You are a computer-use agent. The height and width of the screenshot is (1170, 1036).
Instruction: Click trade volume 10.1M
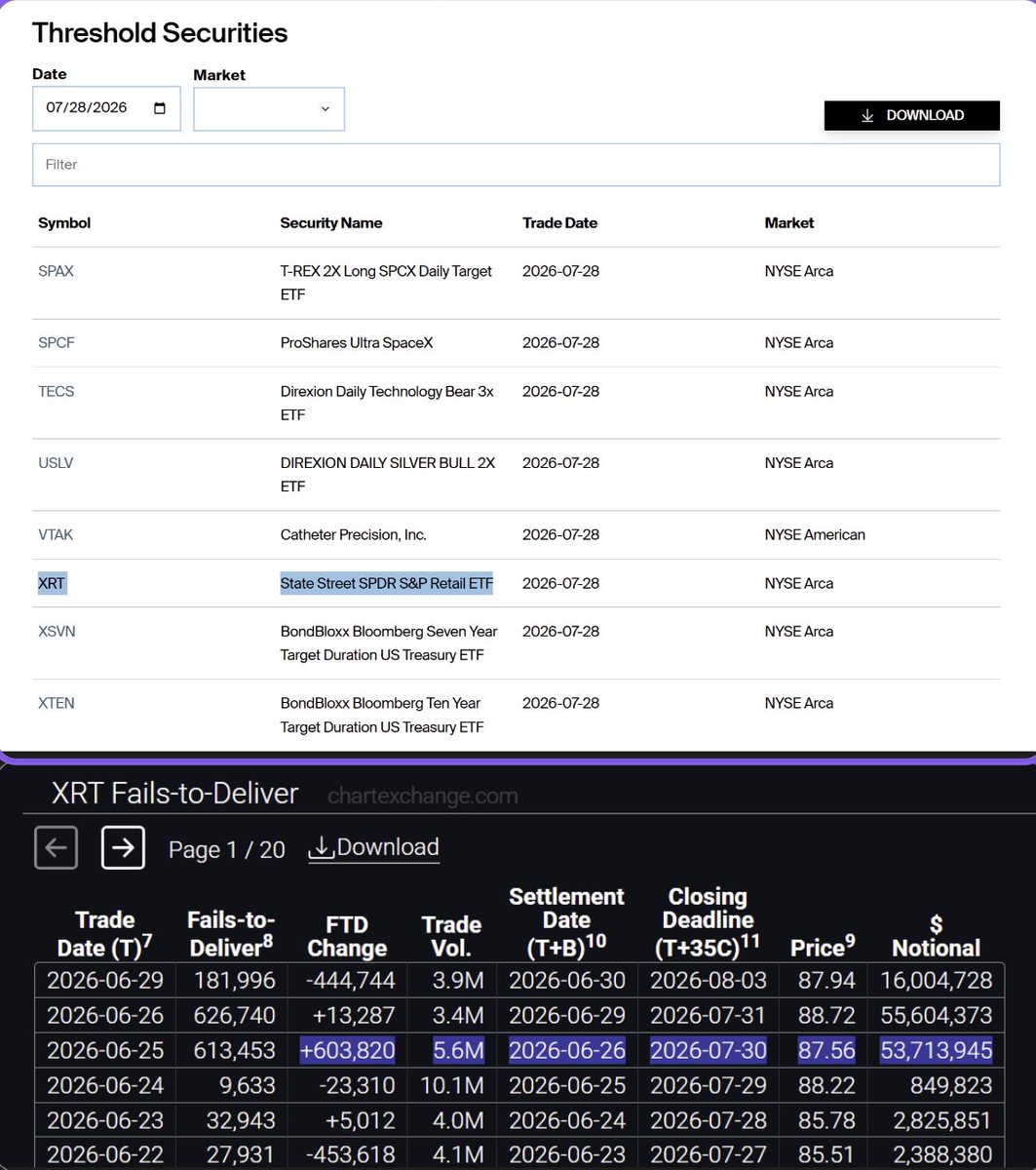point(451,1086)
